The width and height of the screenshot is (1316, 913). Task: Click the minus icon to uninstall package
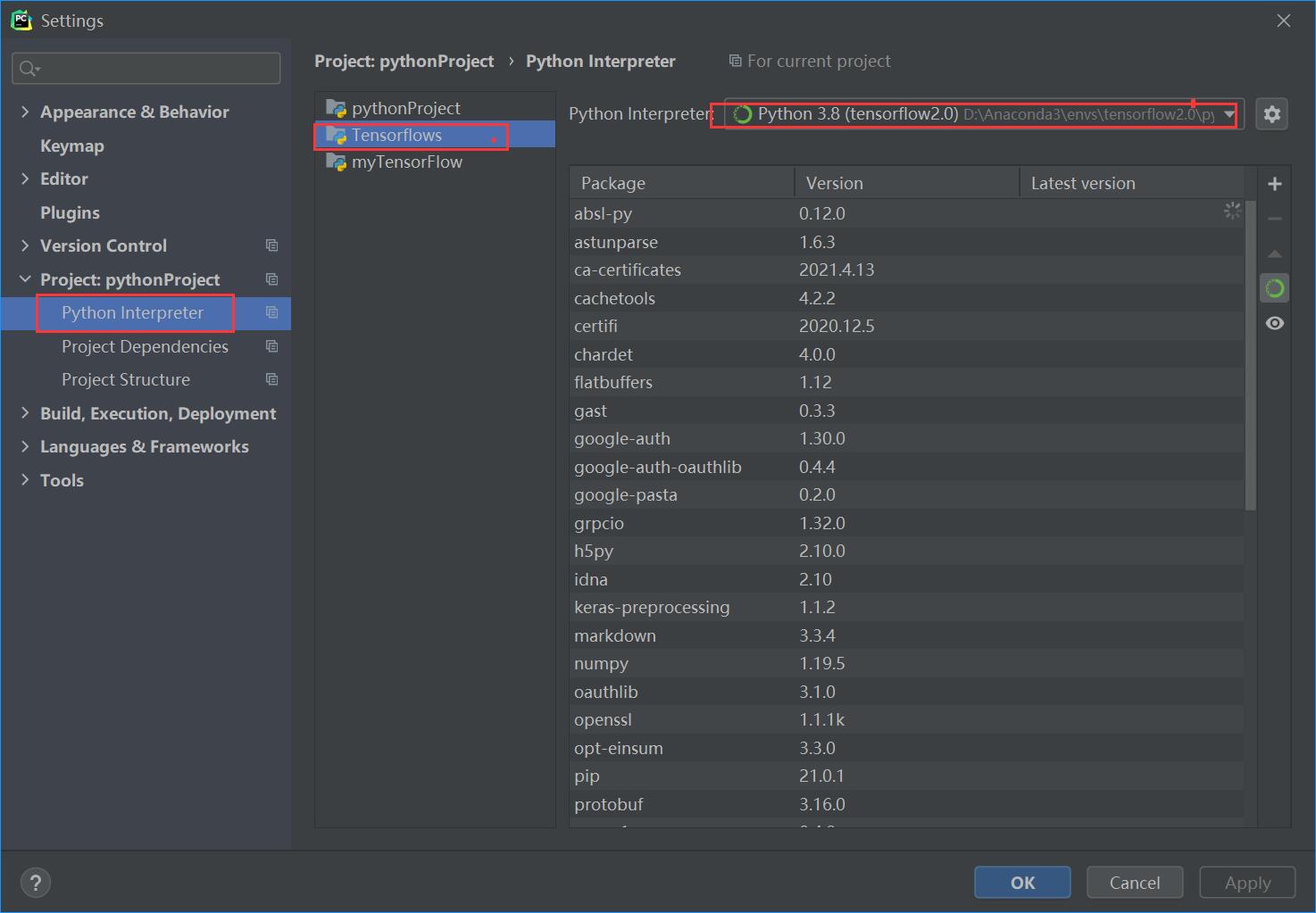tap(1275, 219)
